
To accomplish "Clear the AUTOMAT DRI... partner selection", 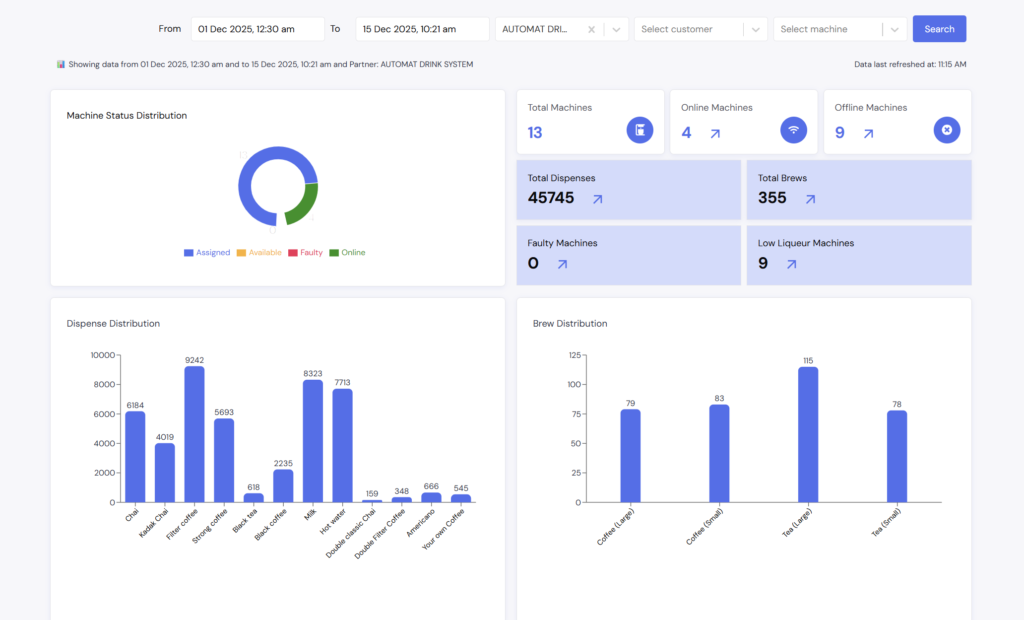I will point(591,30).
